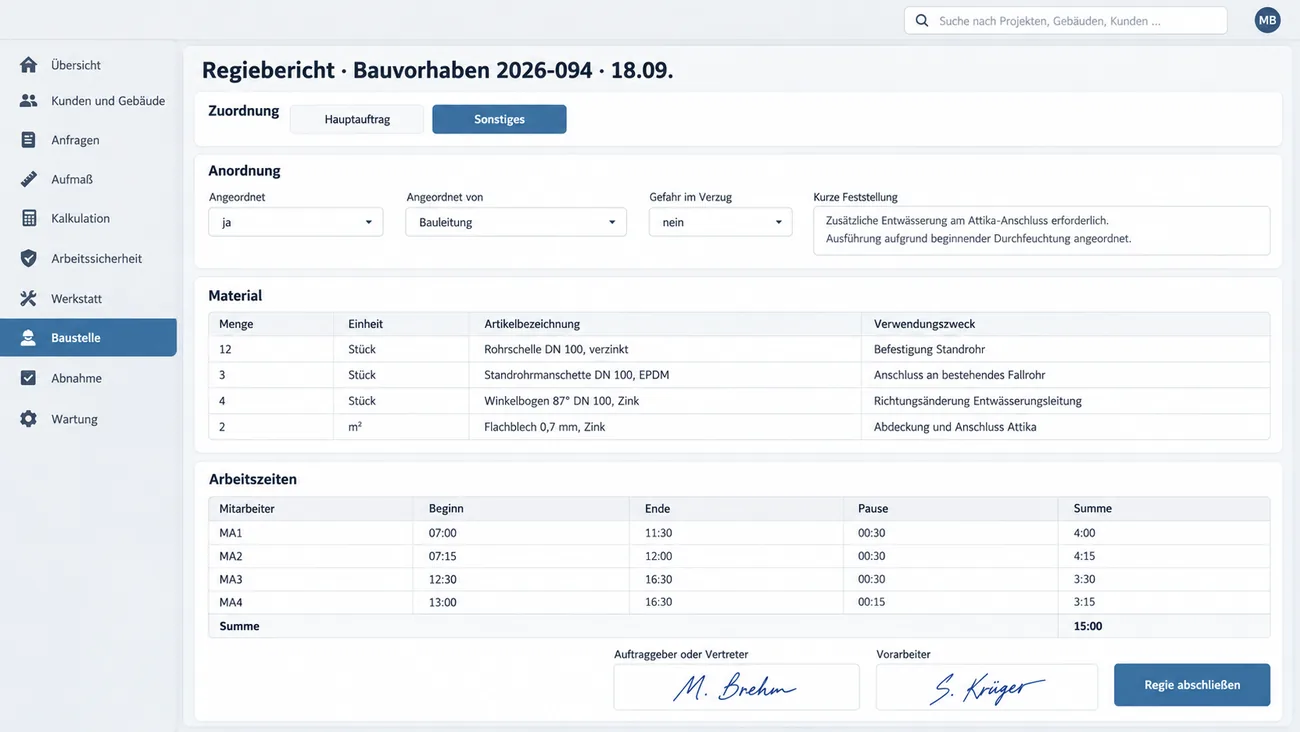This screenshot has height=732, width=1300.
Task: Click the Regie abschließen button
Action: click(1192, 685)
